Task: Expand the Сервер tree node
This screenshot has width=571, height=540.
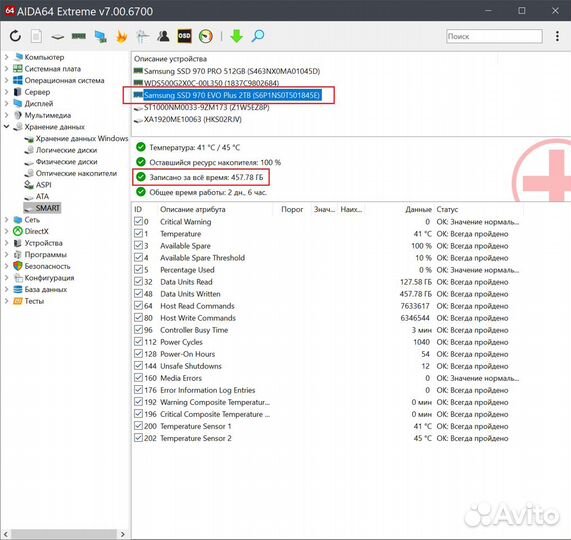Action: (x=6, y=92)
